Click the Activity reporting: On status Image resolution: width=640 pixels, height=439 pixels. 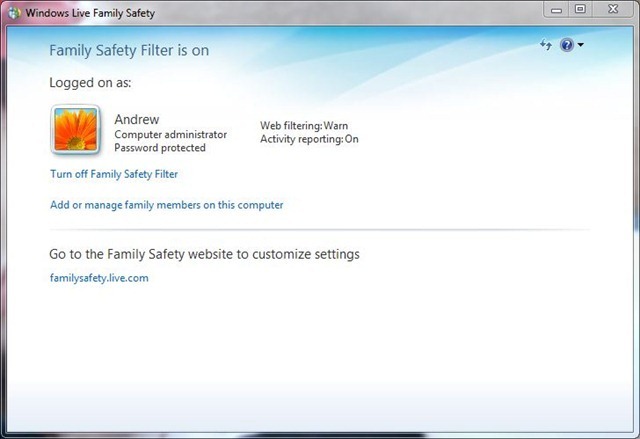pos(309,139)
